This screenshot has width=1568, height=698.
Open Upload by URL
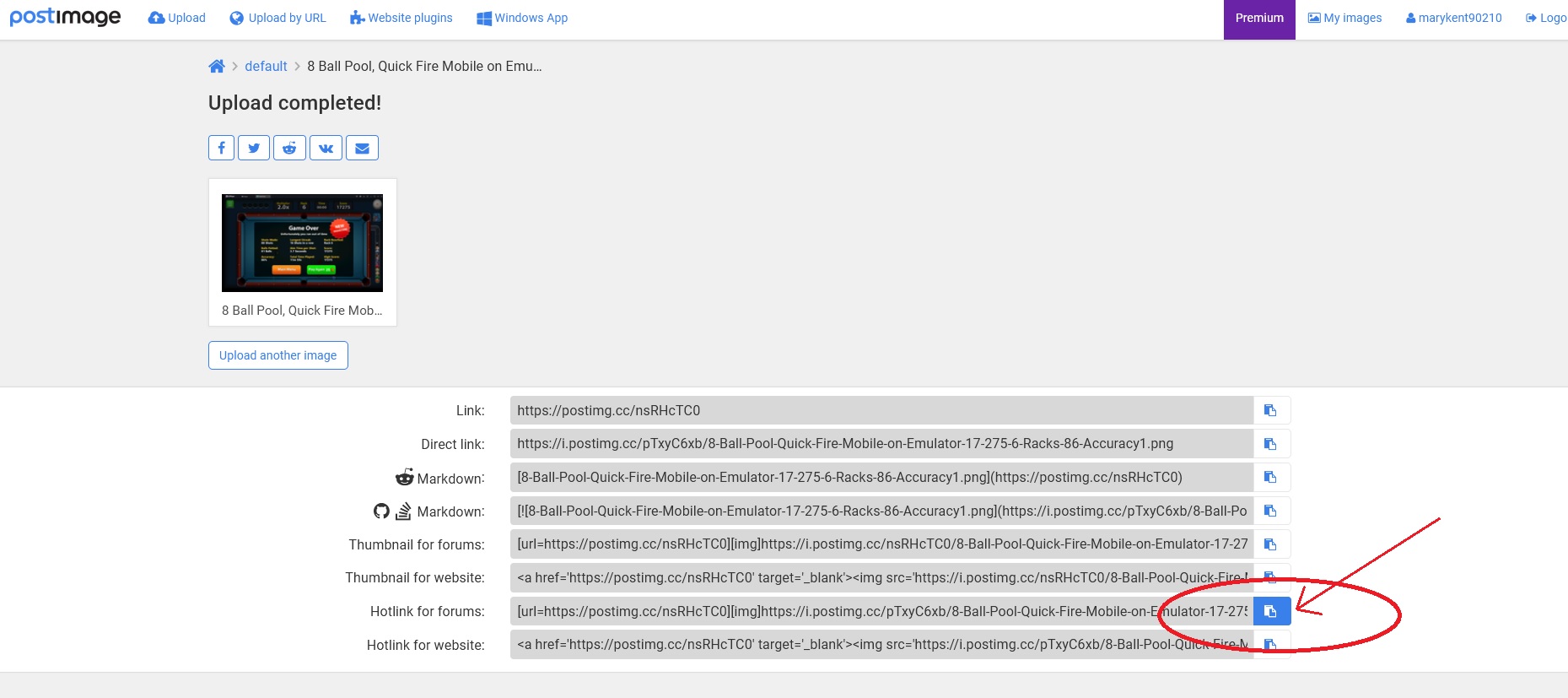pos(278,18)
